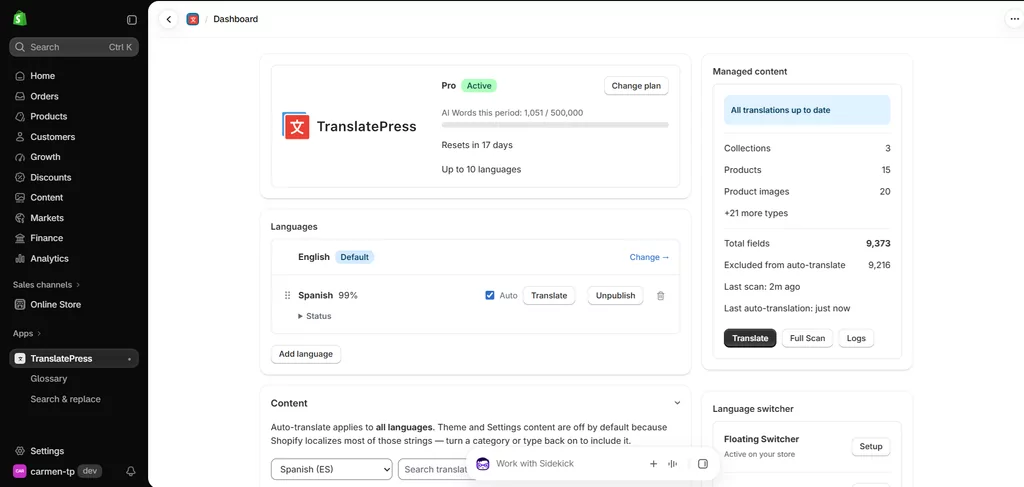Click the carmen-tp store avatar
Viewport: 1024px width, 487px height.
pyautogui.click(x=20, y=471)
